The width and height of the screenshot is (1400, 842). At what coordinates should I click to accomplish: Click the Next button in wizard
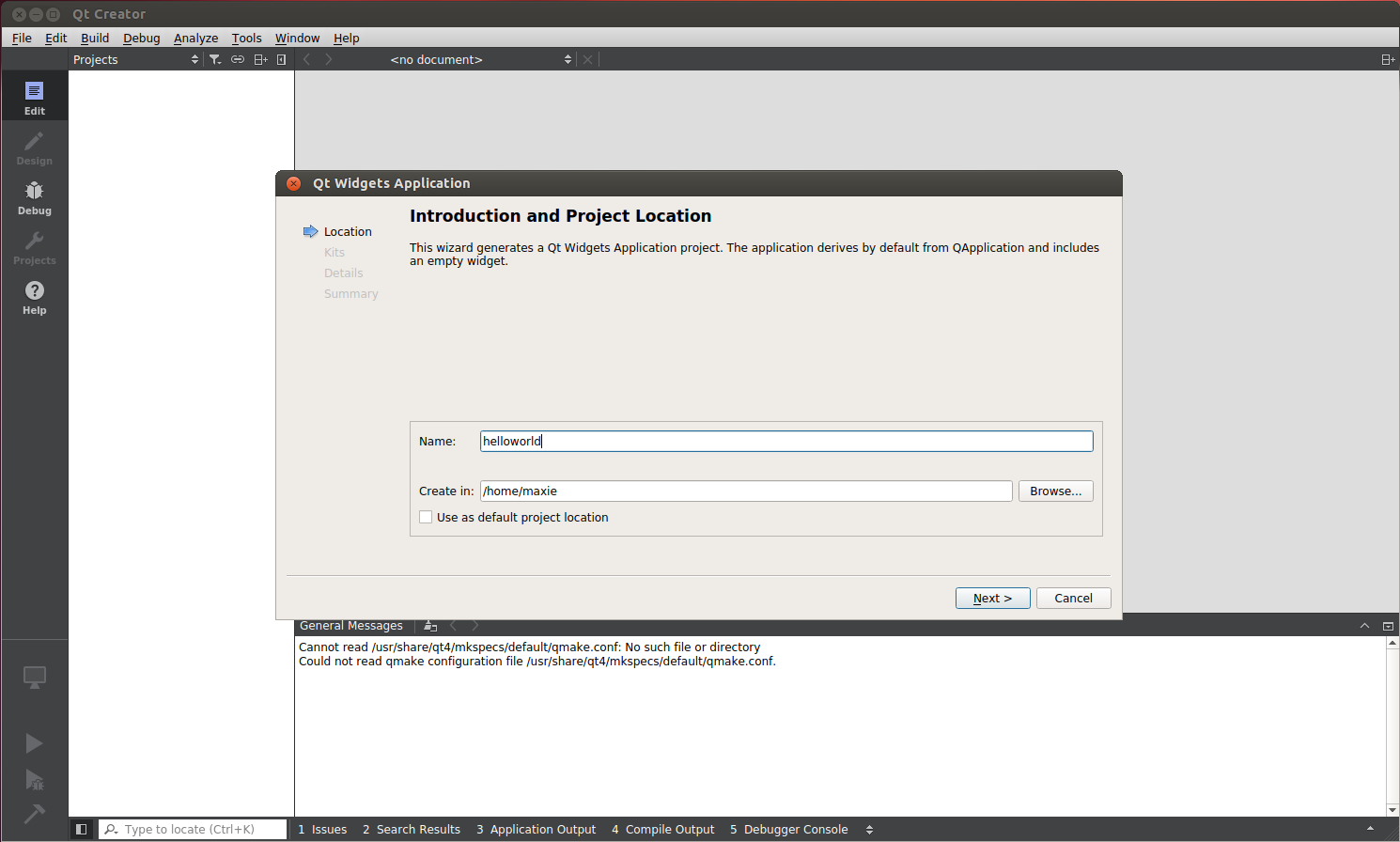click(992, 598)
